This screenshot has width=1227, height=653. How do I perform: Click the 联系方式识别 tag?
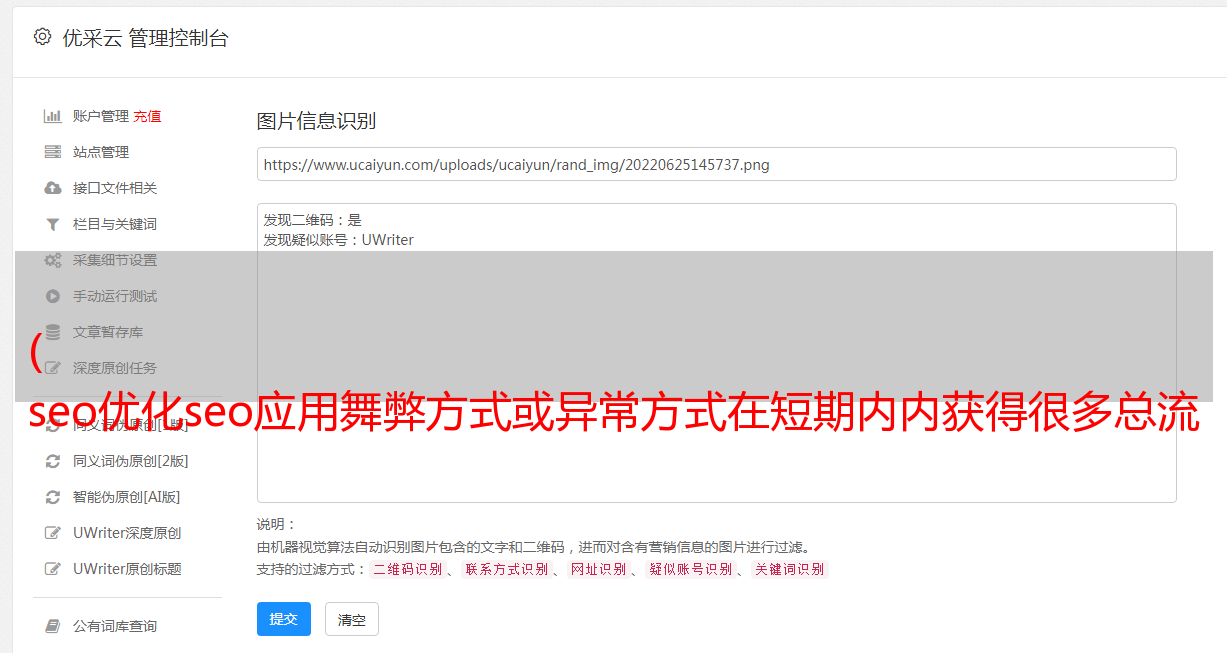[x=507, y=569]
